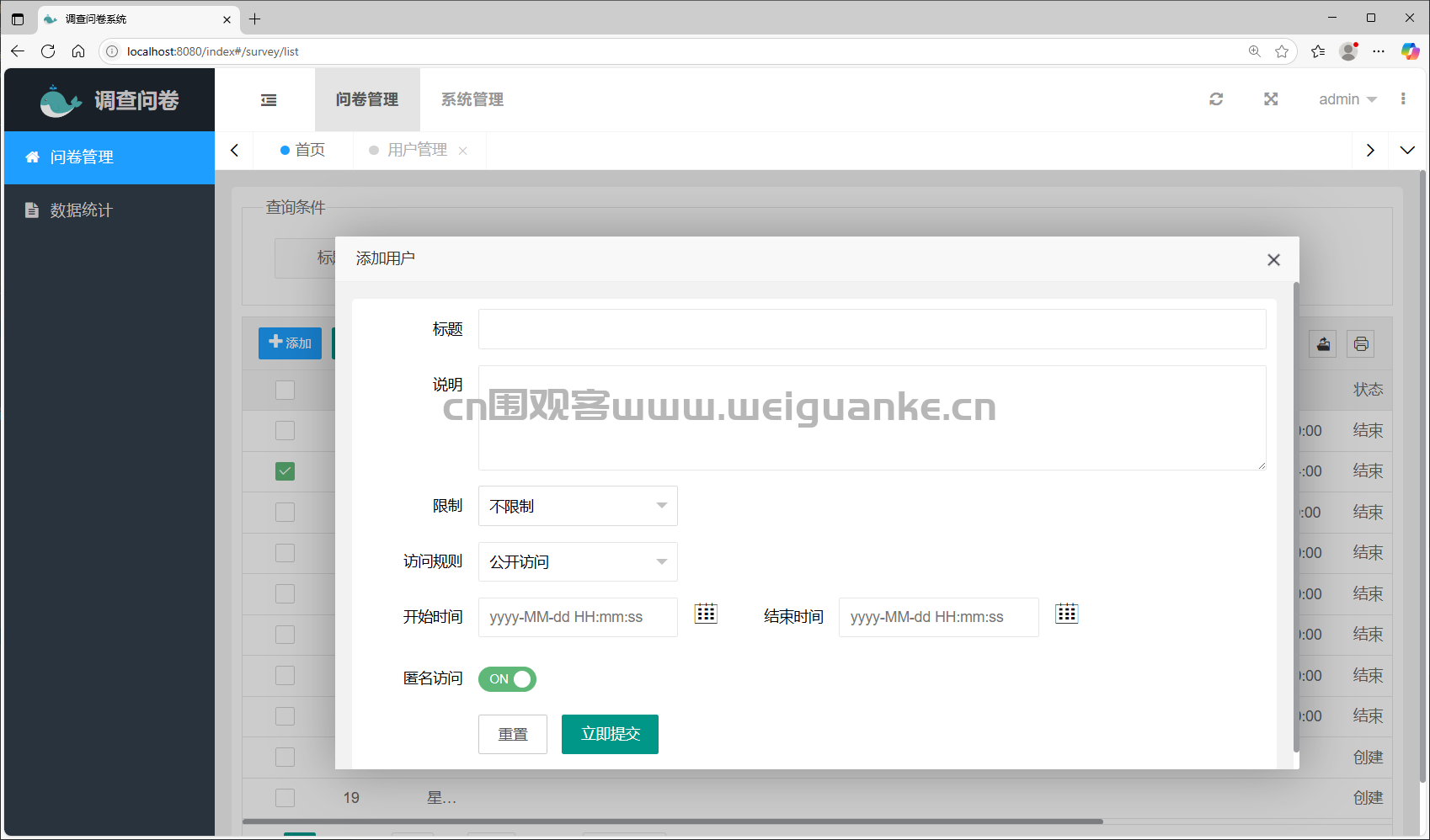Toggle fullscreen with the expand icon
This screenshot has height=840, width=1430.
(1271, 99)
